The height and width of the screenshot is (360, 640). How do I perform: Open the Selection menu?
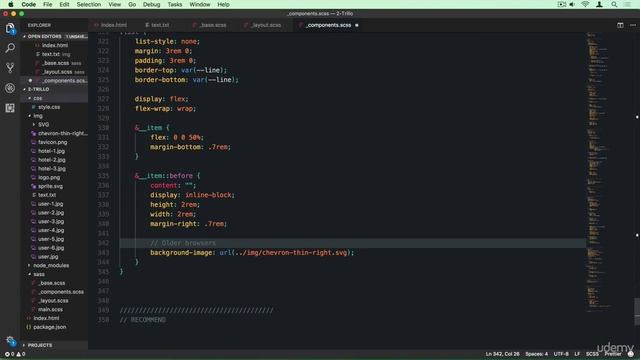coord(89,4)
